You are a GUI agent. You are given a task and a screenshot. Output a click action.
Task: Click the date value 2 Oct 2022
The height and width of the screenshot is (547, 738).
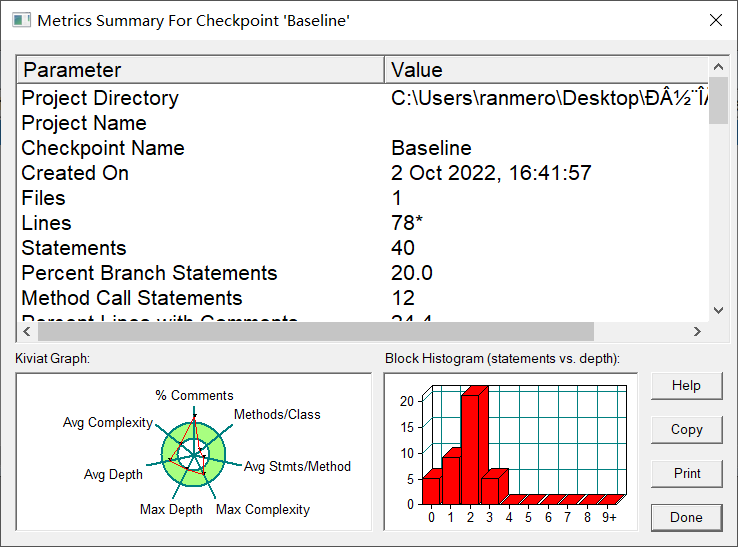point(491,173)
